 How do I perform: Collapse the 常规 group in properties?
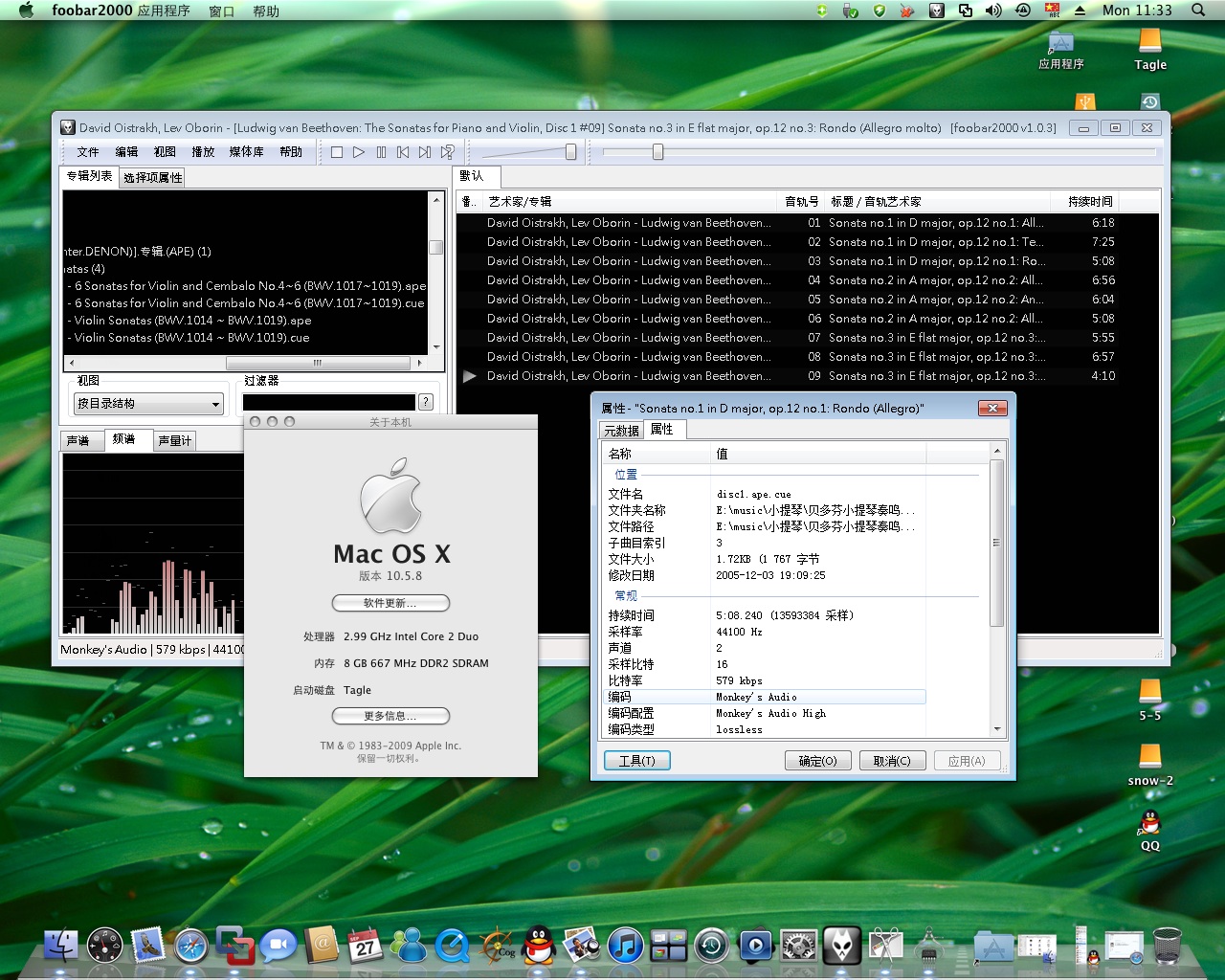pos(625,596)
